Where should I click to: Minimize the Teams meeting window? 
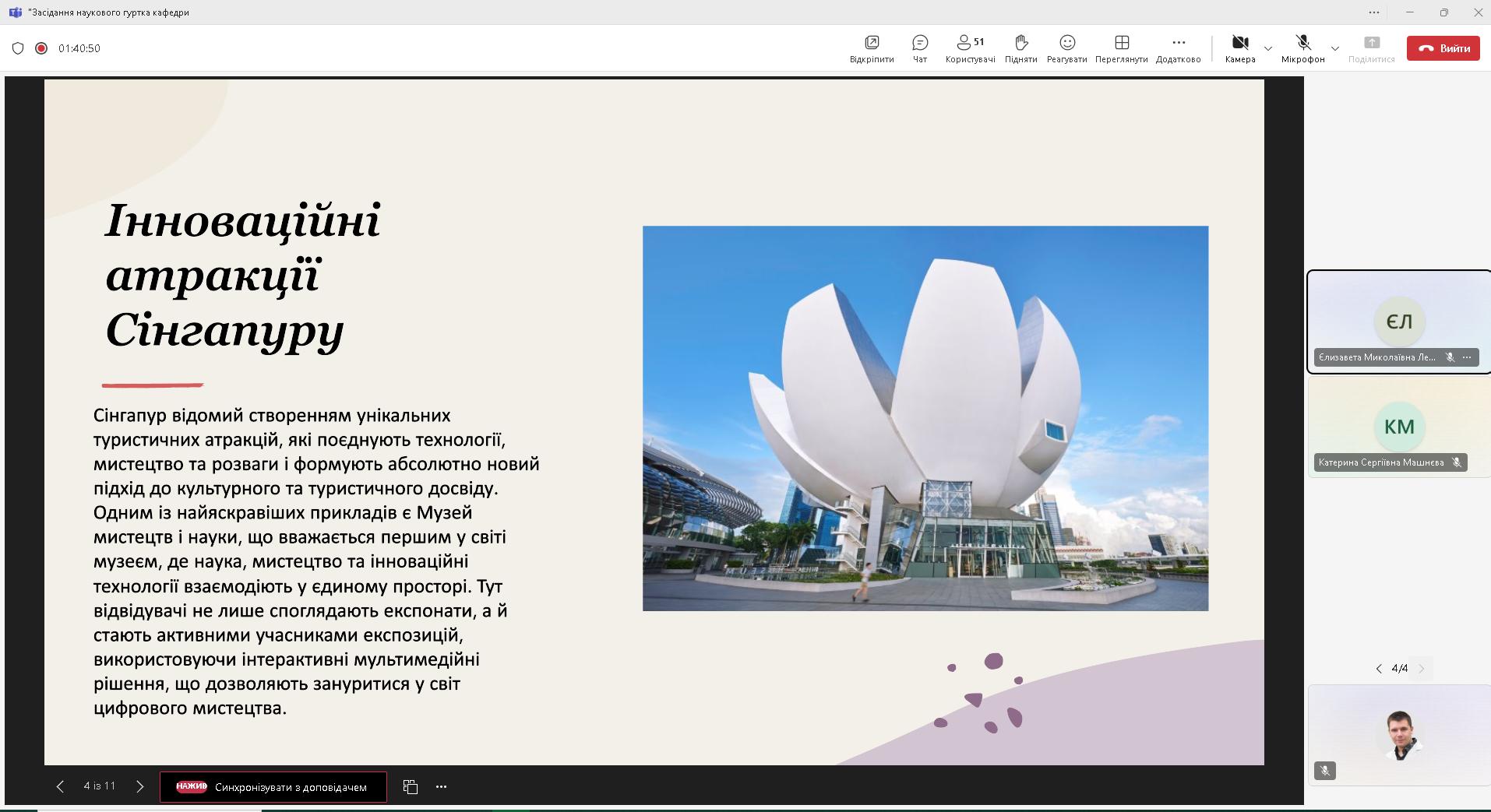pyautogui.click(x=1409, y=12)
